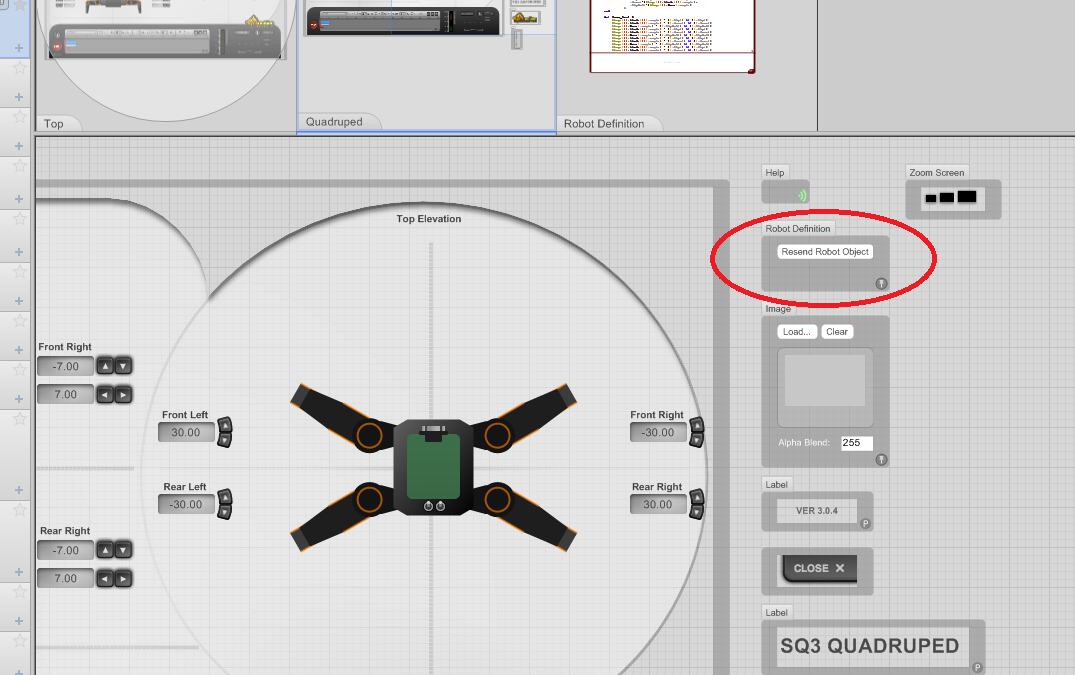Viewport: 1075px width, 675px height.
Task: Select the Front Right -30.00 value field
Action: click(658, 432)
